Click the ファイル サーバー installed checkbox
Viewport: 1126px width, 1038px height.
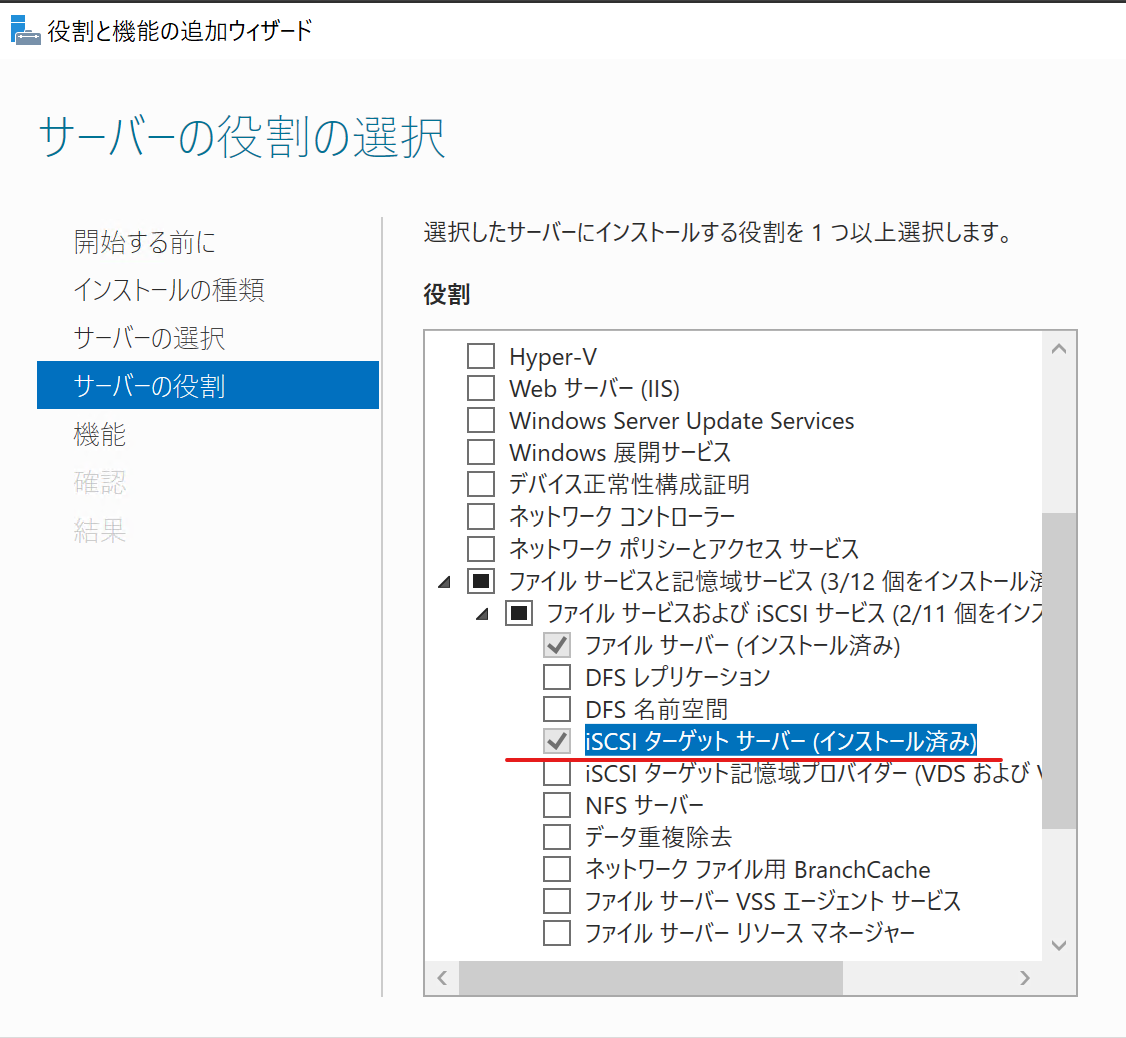tap(557, 644)
